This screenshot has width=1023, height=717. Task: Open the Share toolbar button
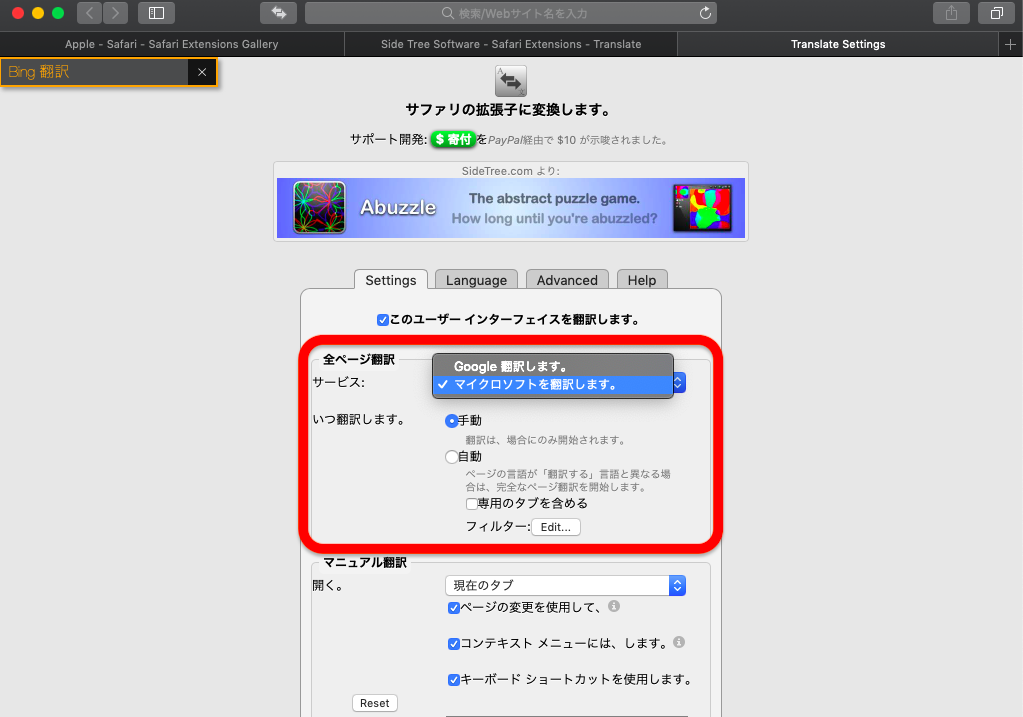951,13
